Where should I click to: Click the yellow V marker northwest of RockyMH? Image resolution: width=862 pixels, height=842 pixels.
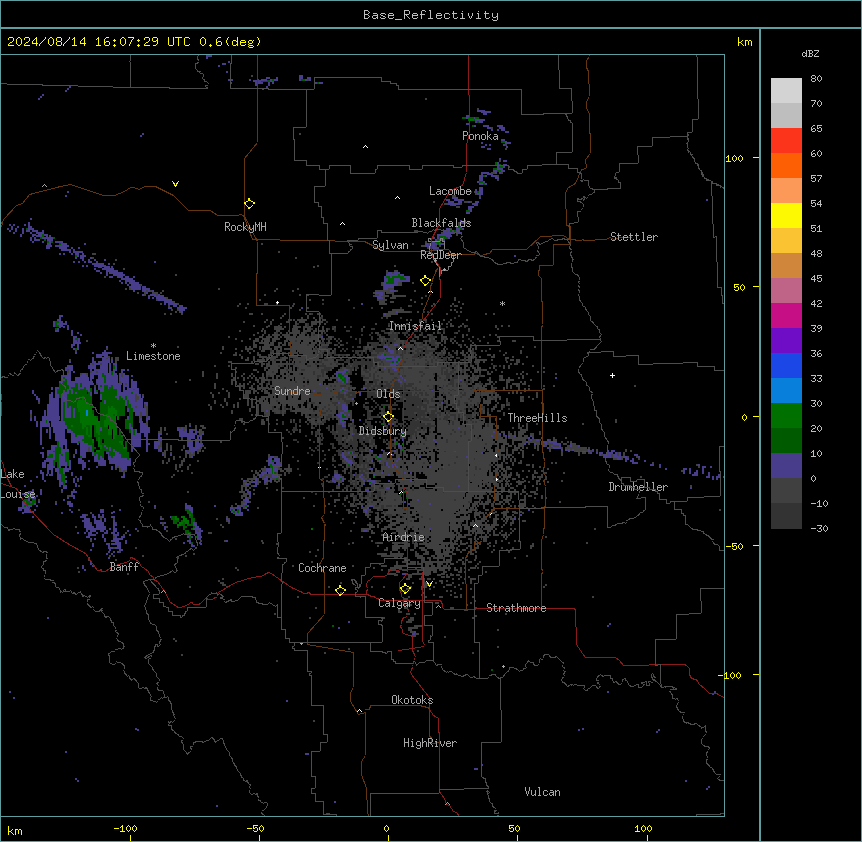(175, 184)
